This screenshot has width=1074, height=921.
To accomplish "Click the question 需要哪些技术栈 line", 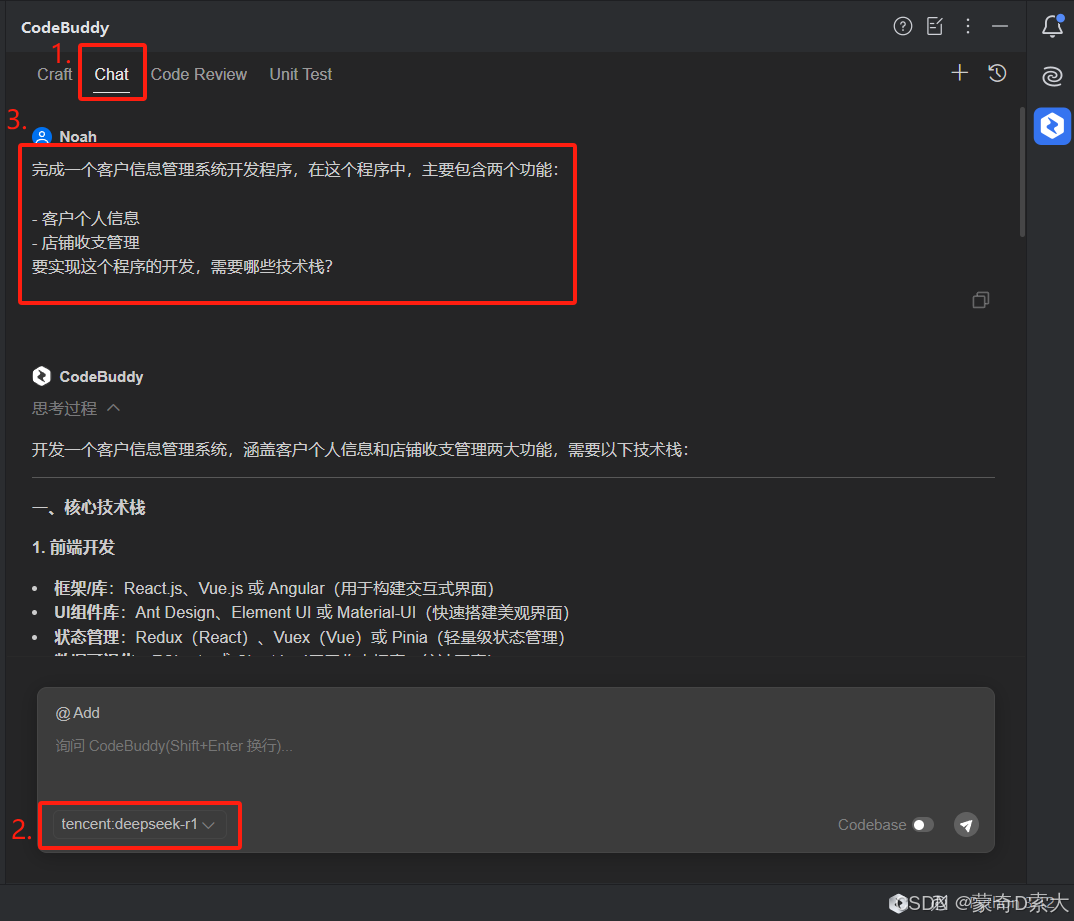I will (x=182, y=267).
